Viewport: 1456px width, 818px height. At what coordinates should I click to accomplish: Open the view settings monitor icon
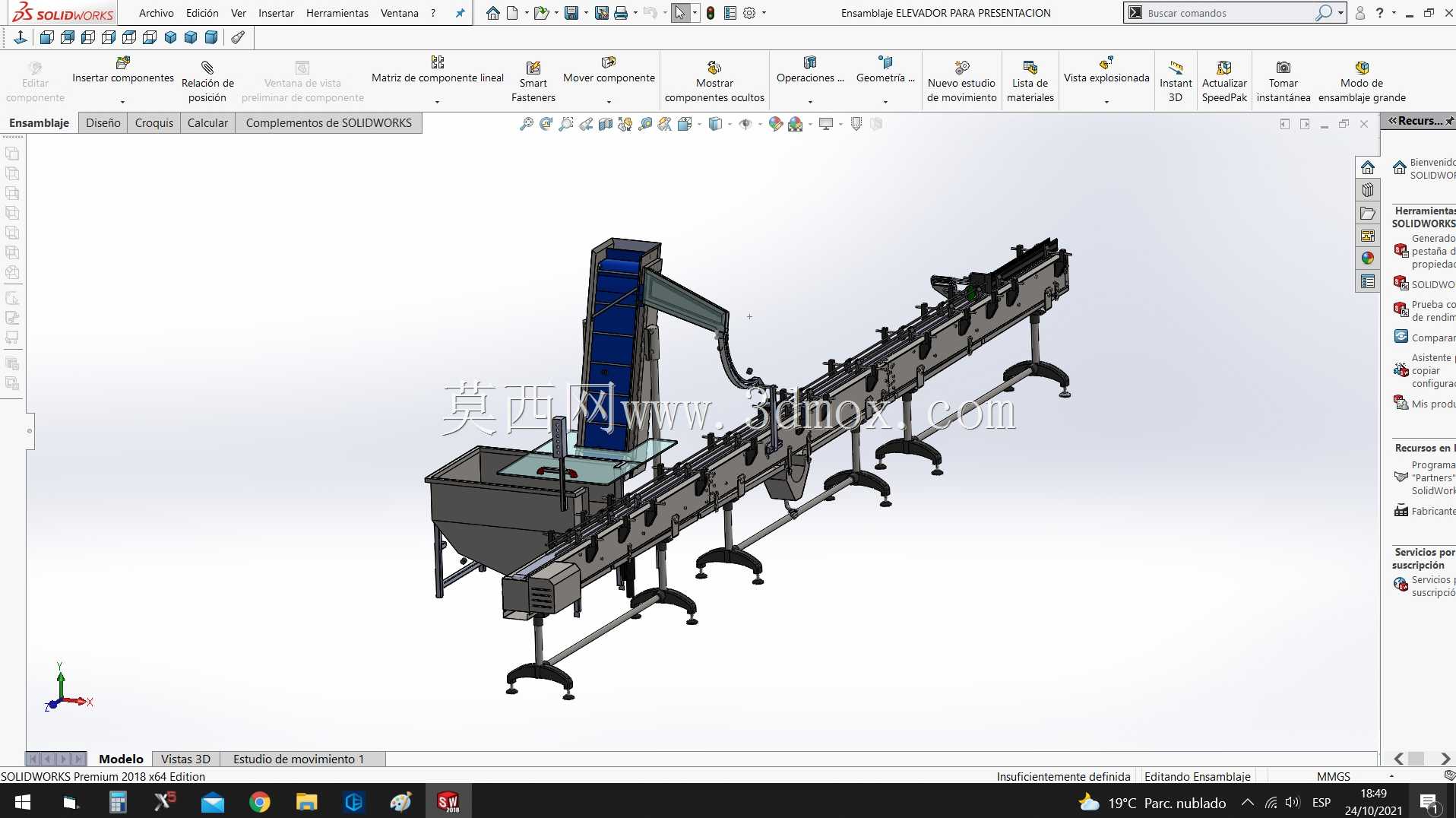[x=826, y=124]
